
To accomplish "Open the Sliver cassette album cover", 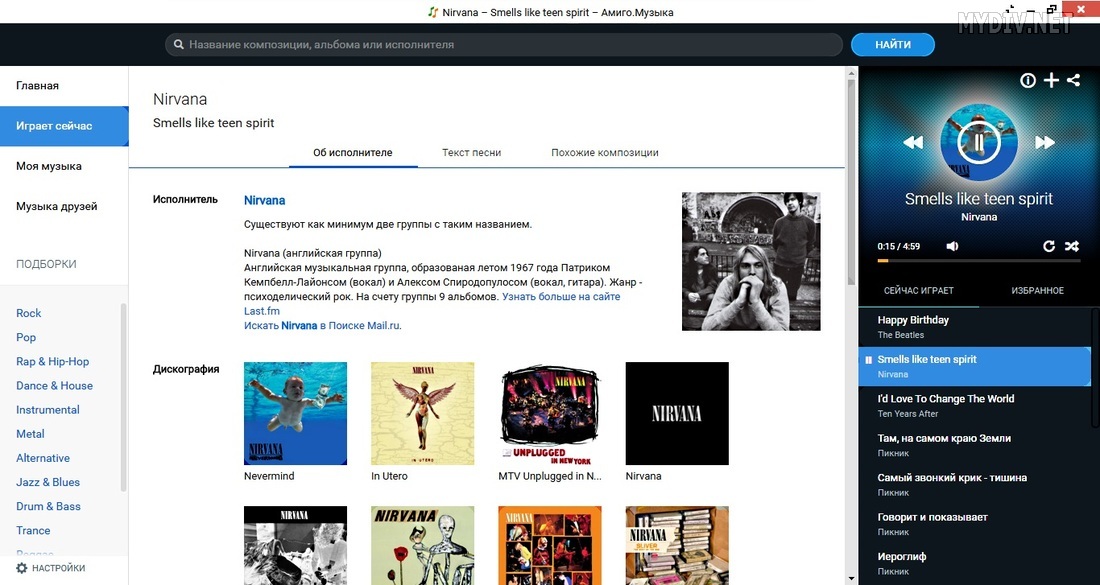I will [x=677, y=546].
